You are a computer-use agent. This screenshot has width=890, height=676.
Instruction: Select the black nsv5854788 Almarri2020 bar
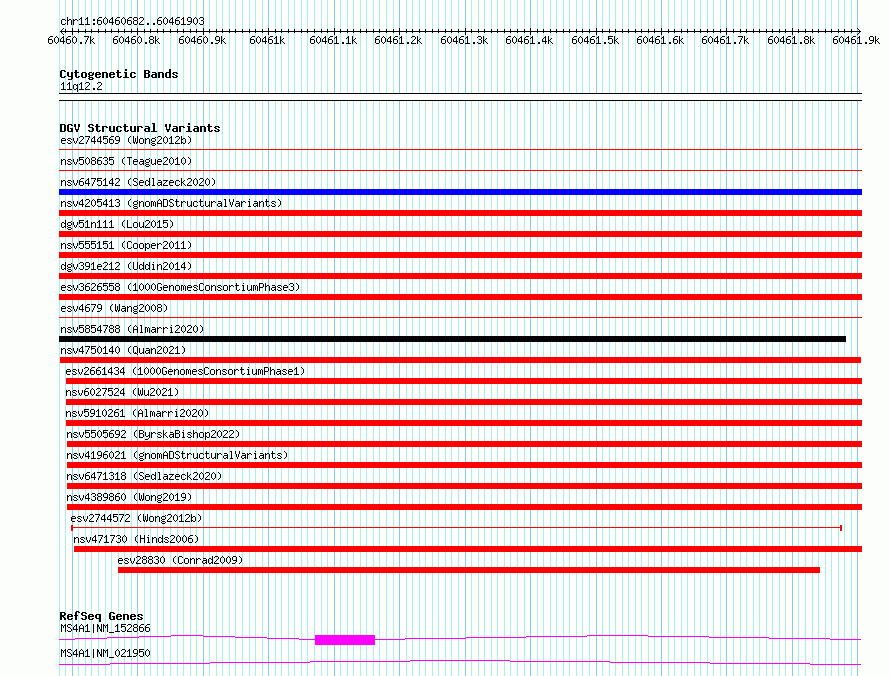(452, 339)
